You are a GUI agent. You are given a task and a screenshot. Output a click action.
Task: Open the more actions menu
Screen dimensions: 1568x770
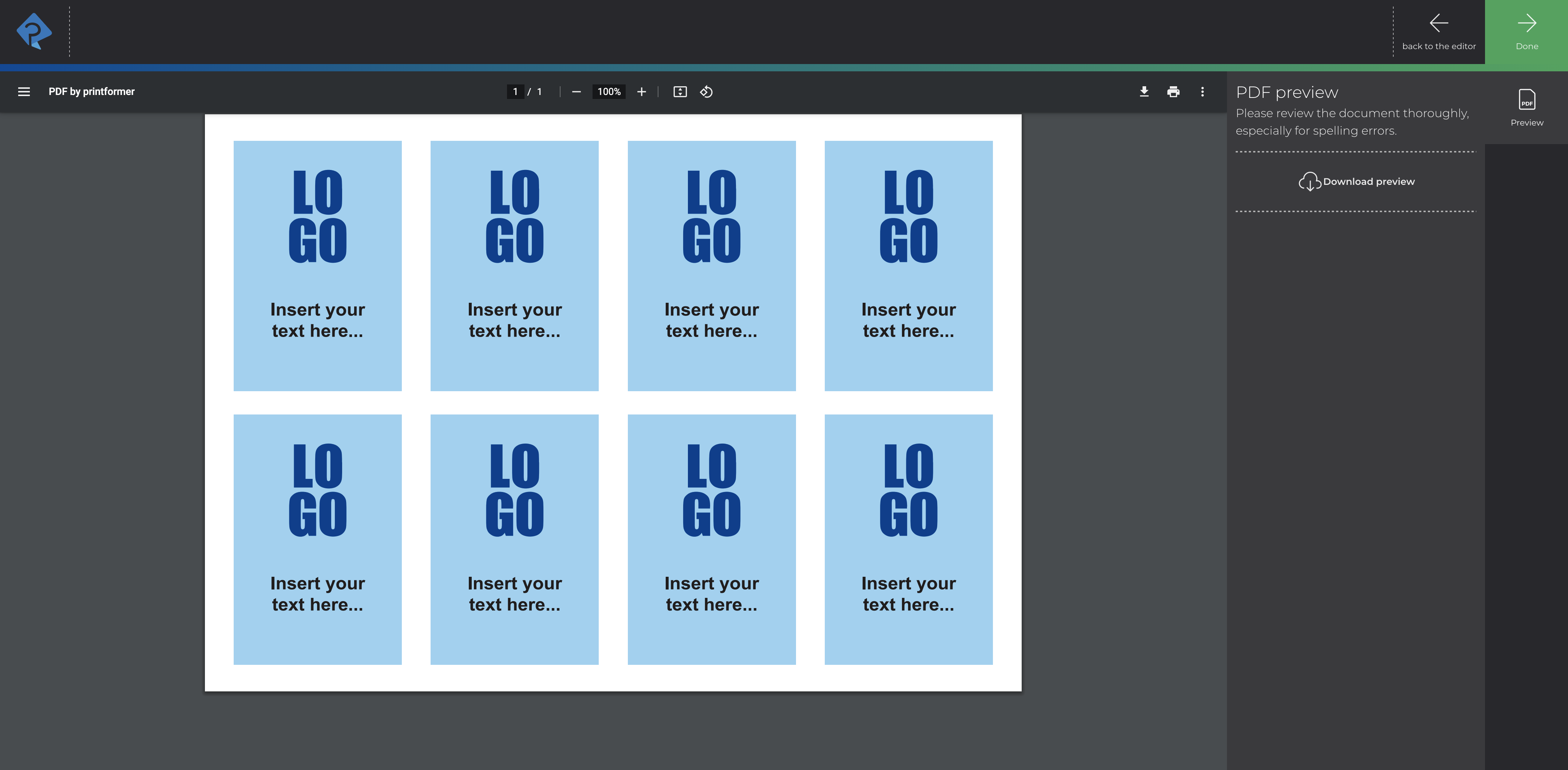(1202, 91)
